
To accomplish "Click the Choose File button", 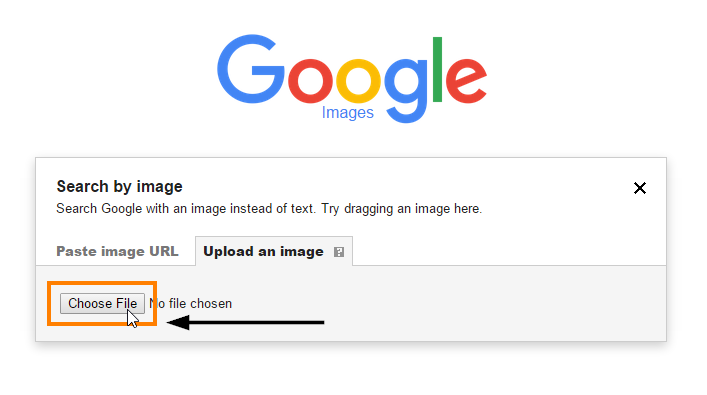I will pyautogui.click(x=102, y=303).
